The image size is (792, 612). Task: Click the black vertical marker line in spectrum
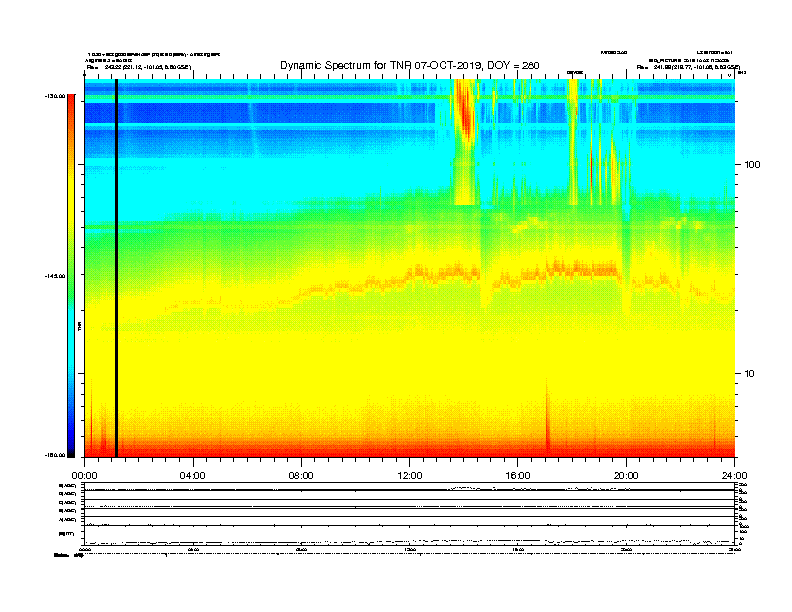click(116, 268)
